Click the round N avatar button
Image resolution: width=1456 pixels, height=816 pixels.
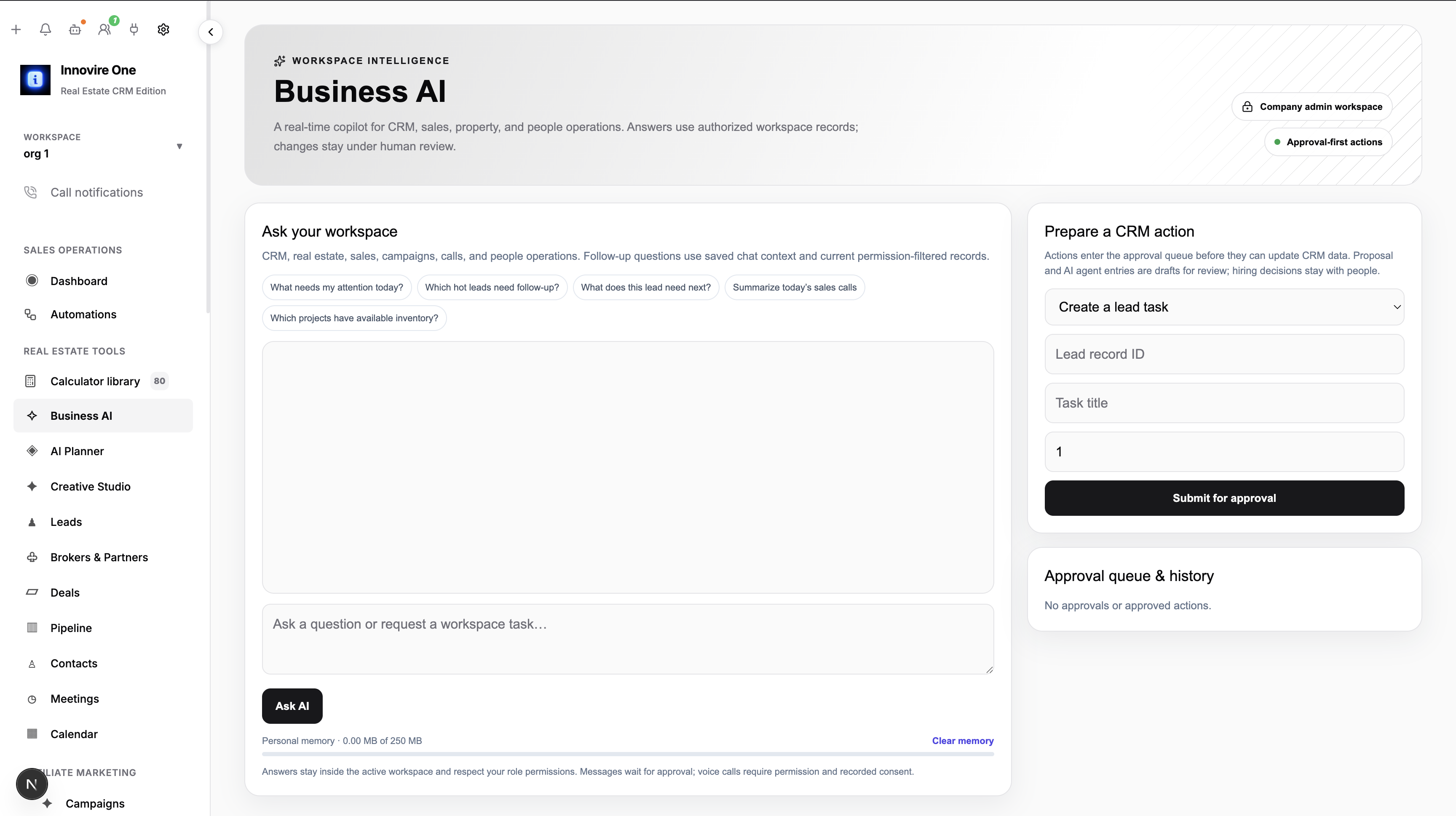[32, 784]
